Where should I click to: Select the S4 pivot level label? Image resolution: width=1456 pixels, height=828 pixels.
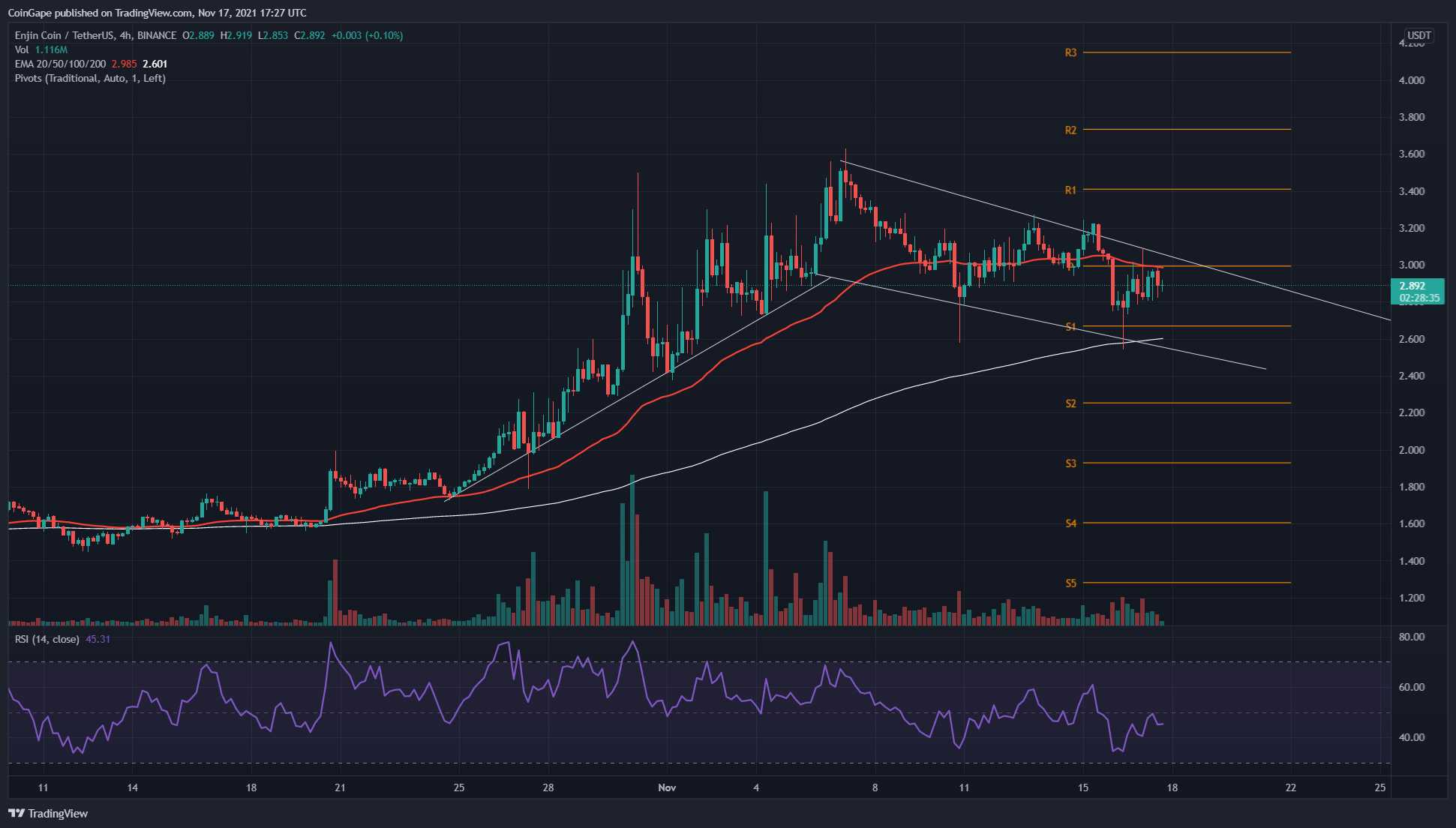coord(1070,523)
